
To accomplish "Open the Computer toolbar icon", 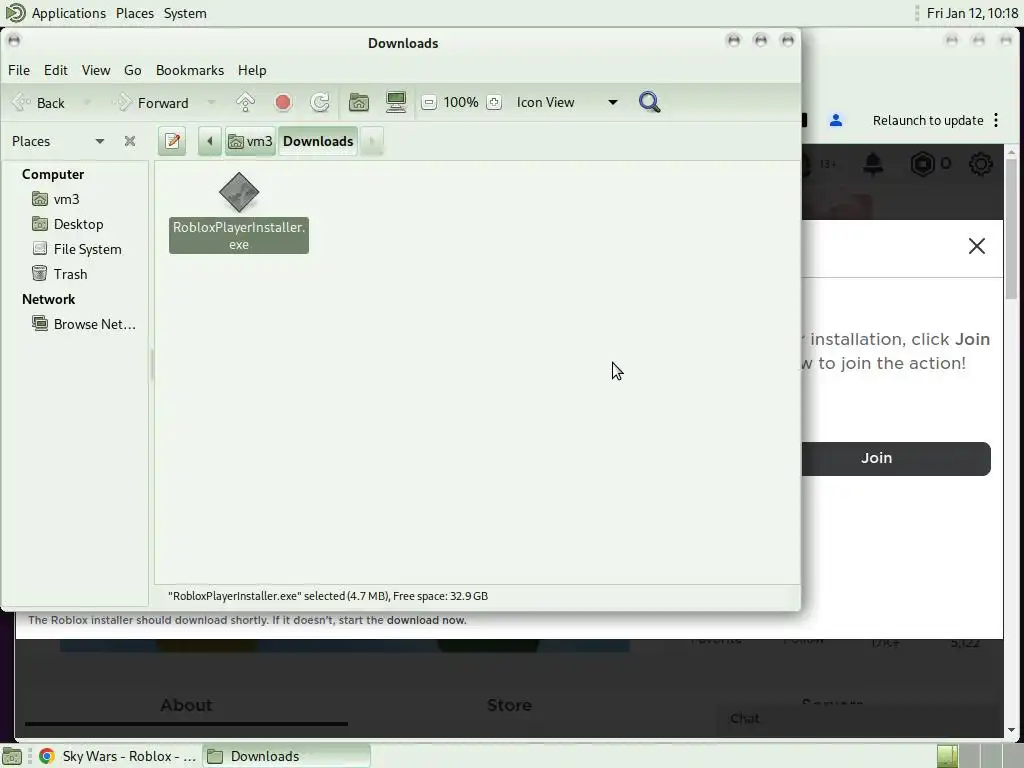I will [x=396, y=103].
